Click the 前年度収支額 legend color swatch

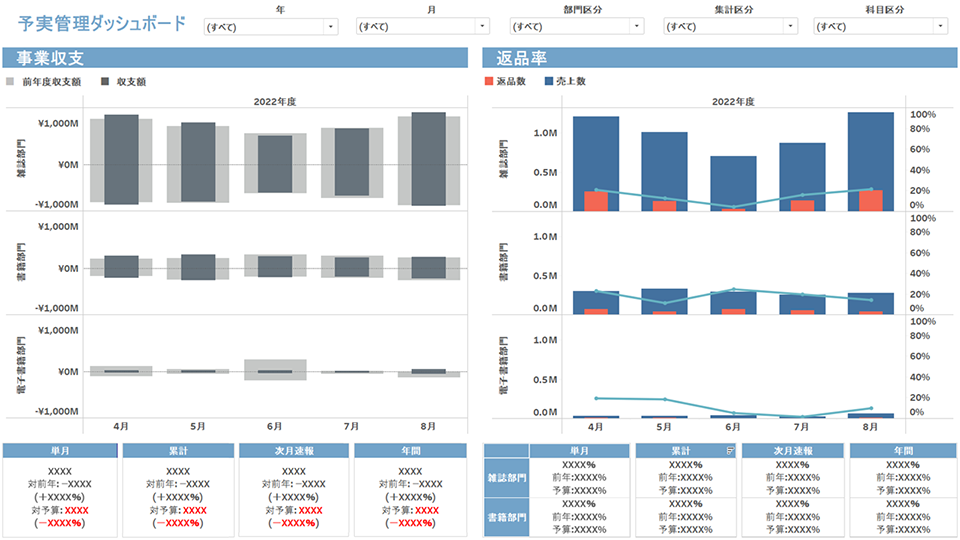pyautogui.click(x=10, y=81)
